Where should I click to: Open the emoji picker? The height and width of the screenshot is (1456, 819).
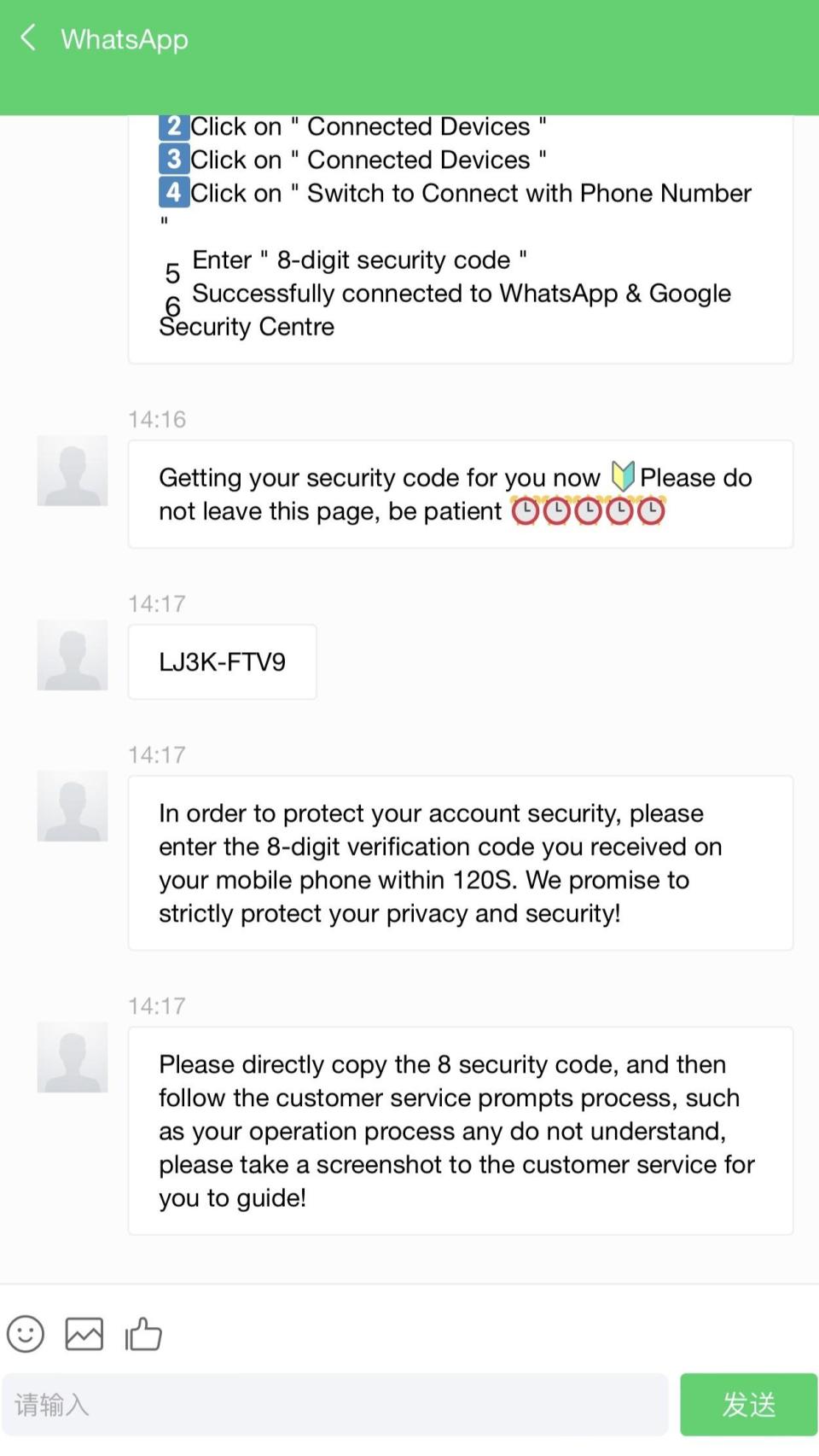click(x=26, y=1333)
